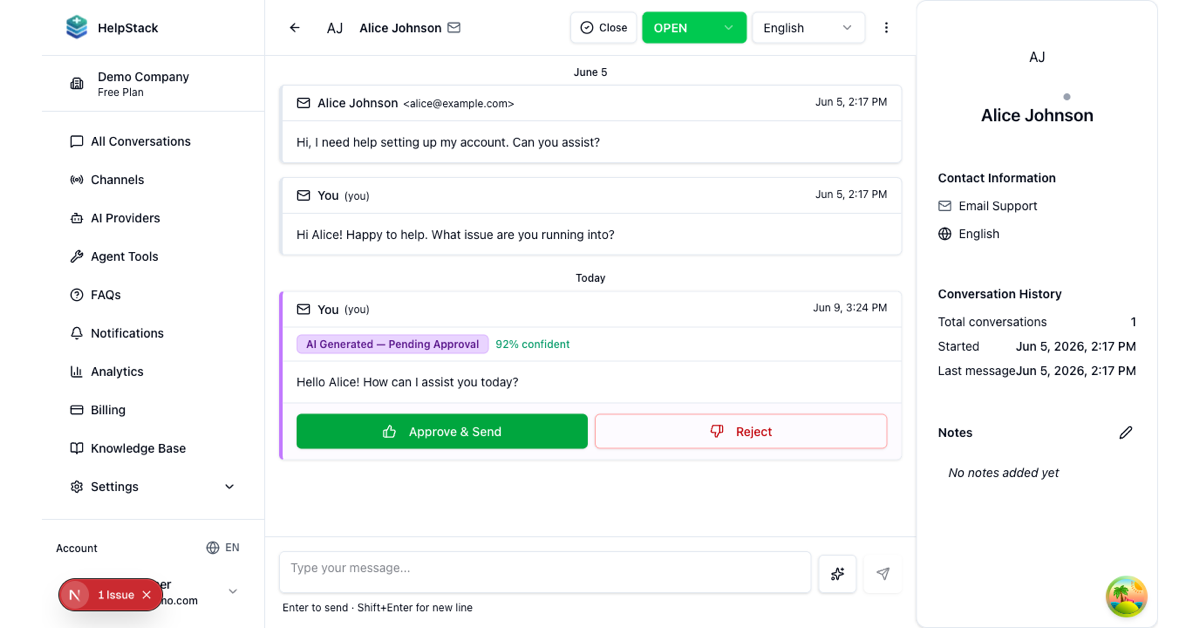Click the Today date separator

tap(590, 278)
